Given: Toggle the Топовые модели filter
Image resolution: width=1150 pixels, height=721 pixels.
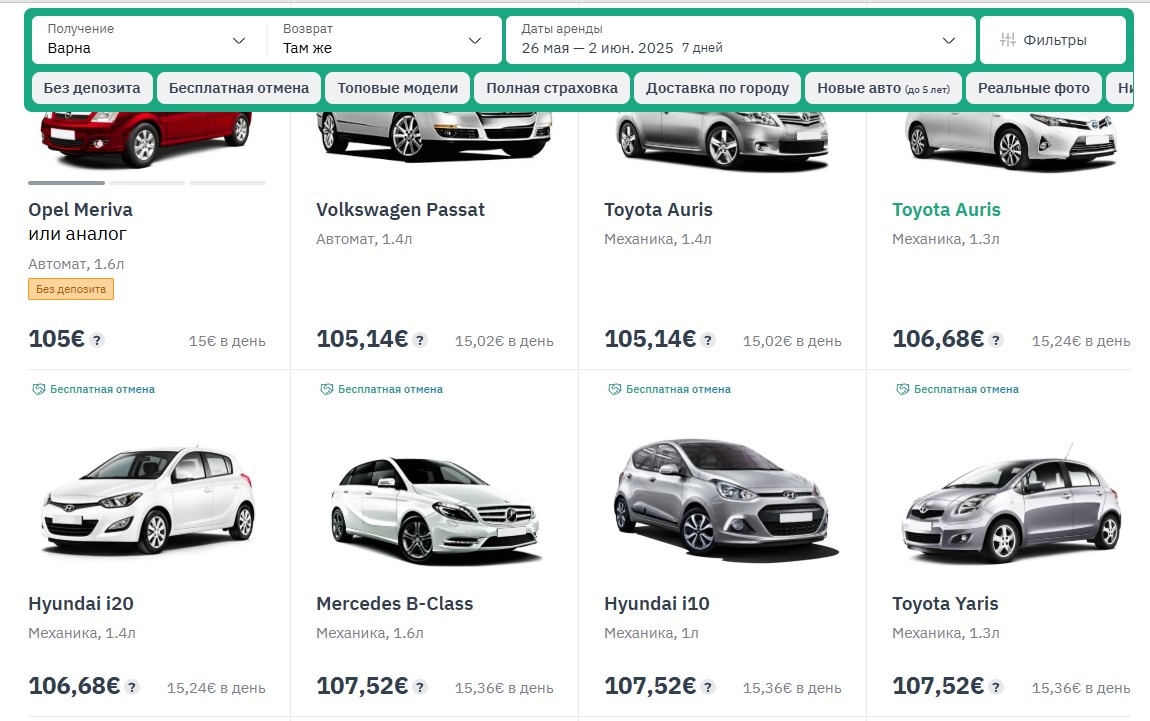Looking at the screenshot, I should (397, 87).
